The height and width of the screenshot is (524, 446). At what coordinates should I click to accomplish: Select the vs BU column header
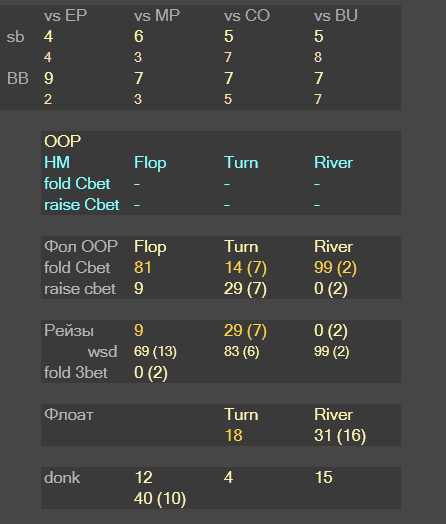click(x=336, y=16)
